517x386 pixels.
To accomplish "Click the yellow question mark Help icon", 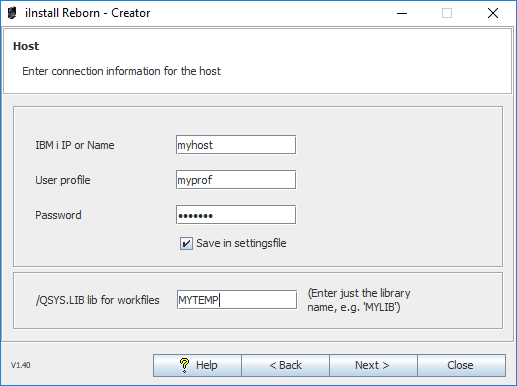I will pyautogui.click(x=184, y=365).
